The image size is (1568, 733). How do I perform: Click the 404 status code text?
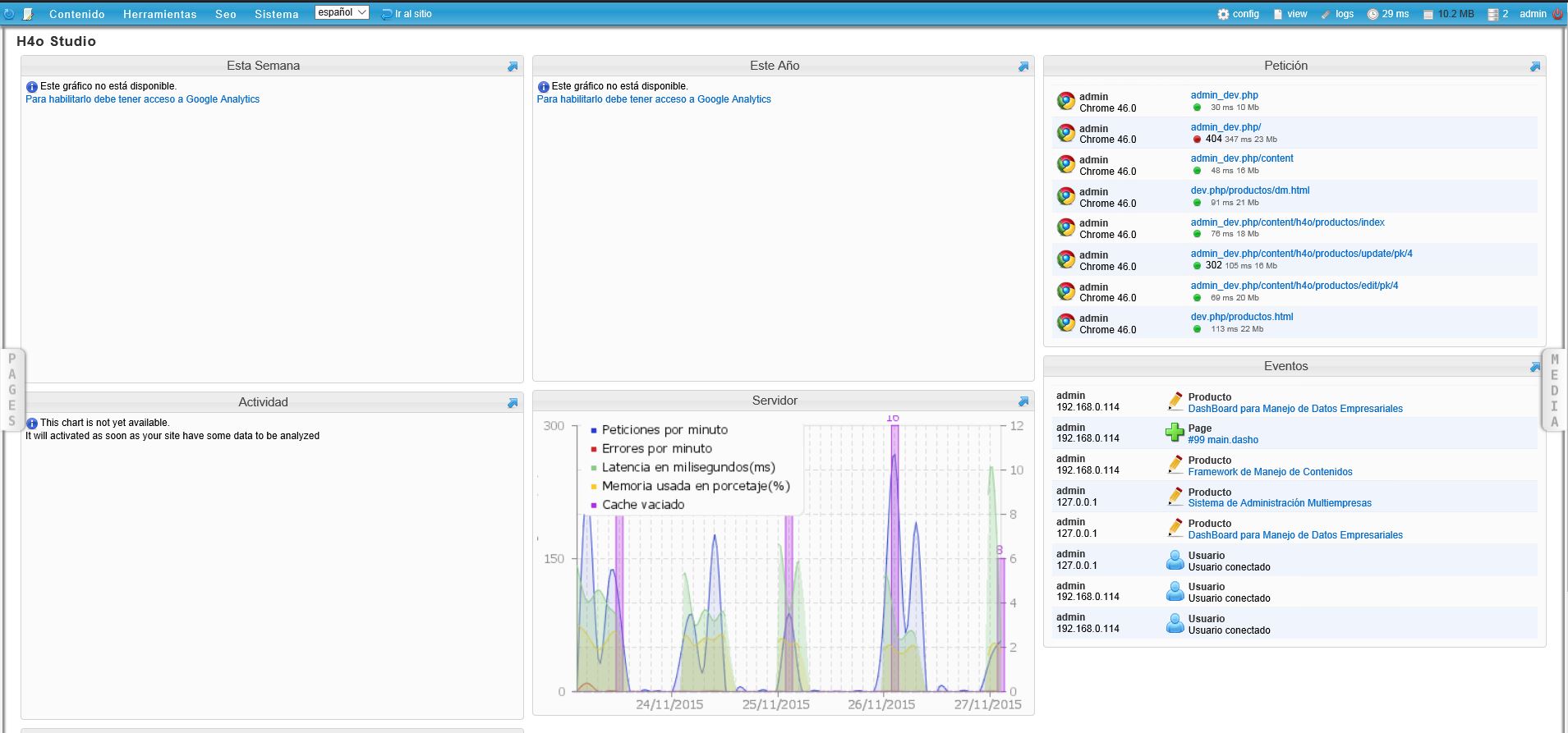pos(1214,139)
